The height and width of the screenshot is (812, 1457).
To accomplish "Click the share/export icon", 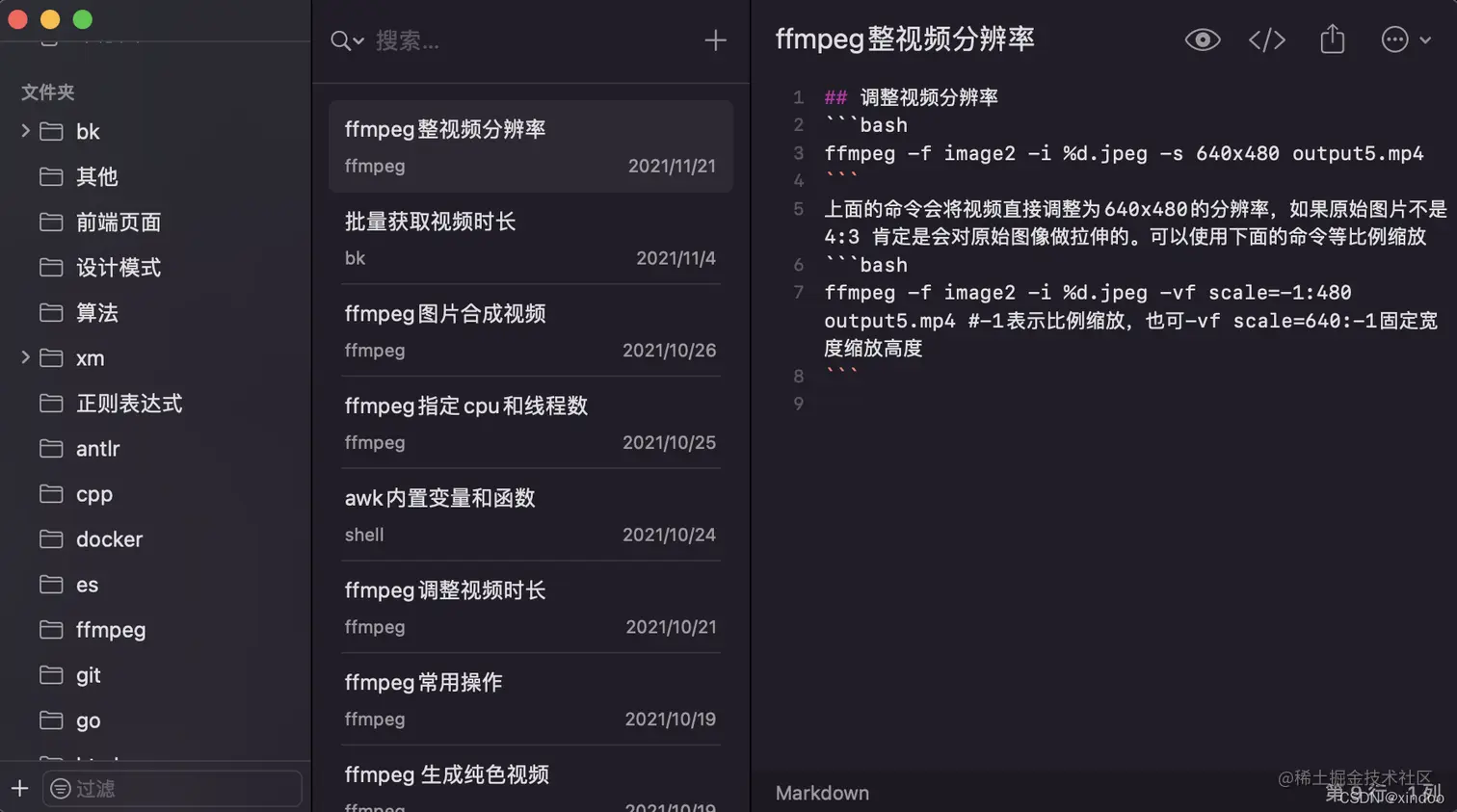I will (x=1332, y=39).
